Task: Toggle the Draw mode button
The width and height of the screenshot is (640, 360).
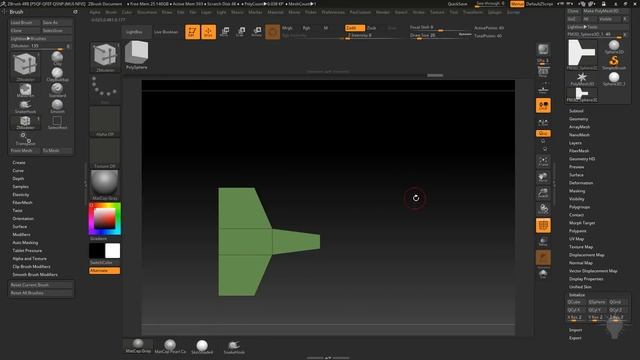Action: pyautogui.click(x=209, y=32)
